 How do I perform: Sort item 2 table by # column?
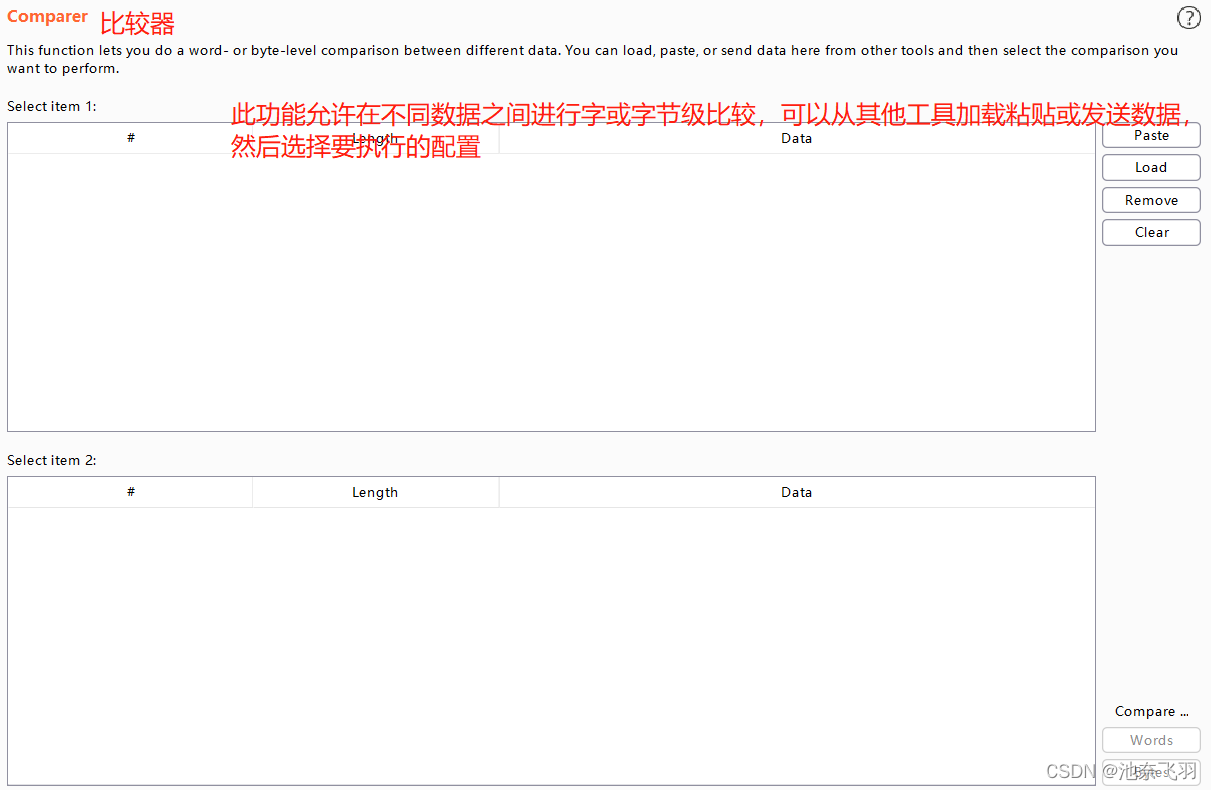(130, 492)
